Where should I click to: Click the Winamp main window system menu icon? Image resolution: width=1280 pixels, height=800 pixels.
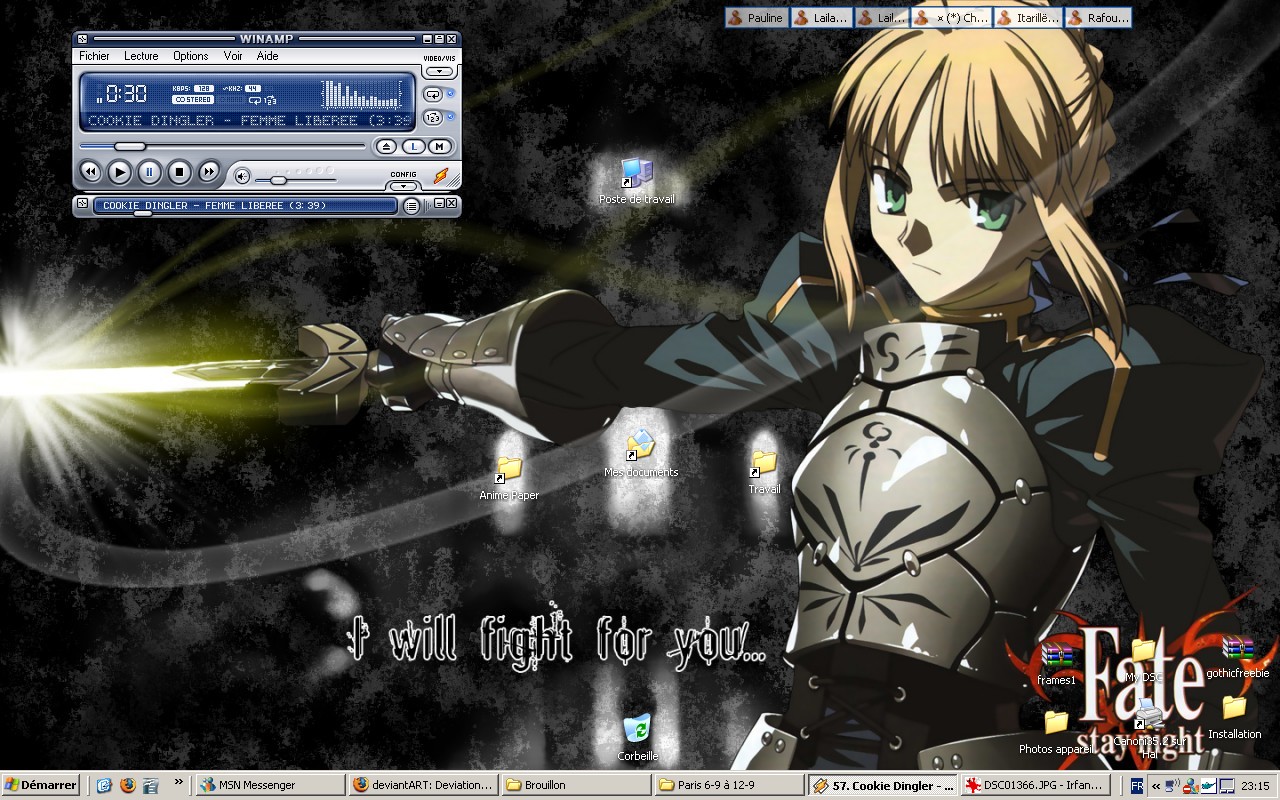point(82,39)
